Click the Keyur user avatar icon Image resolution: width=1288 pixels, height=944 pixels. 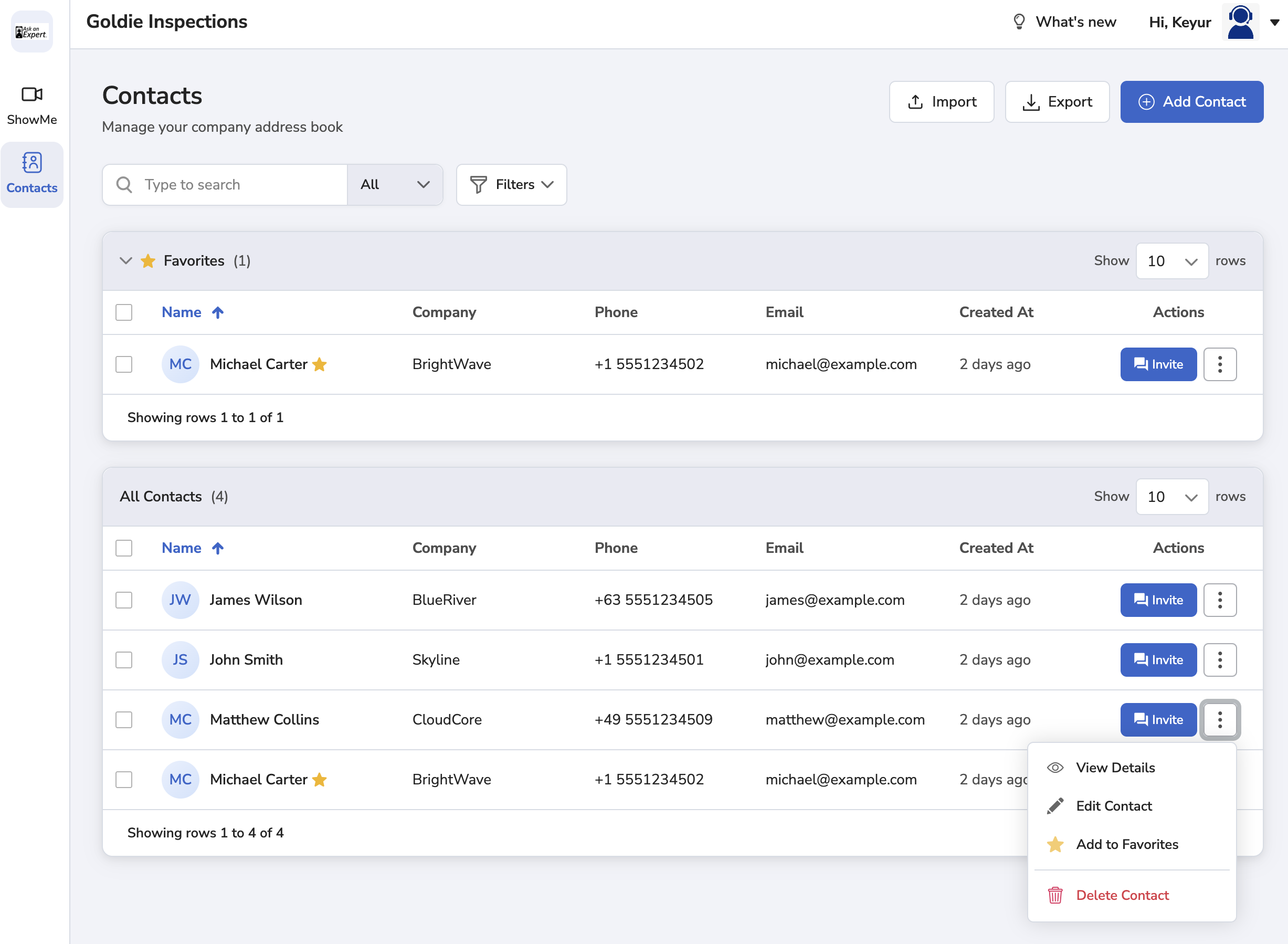[x=1241, y=22]
